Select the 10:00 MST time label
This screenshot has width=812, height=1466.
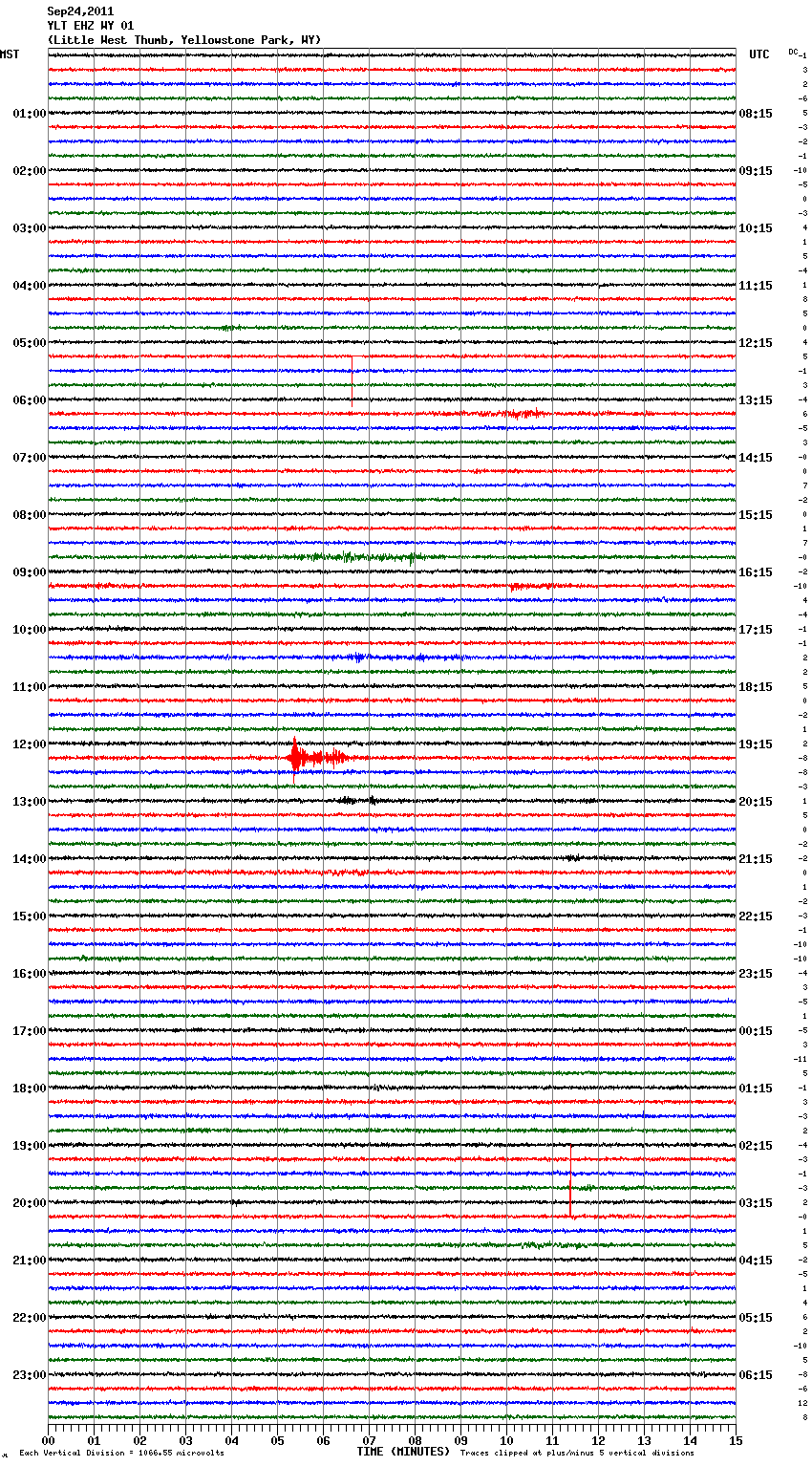coord(30,630)
